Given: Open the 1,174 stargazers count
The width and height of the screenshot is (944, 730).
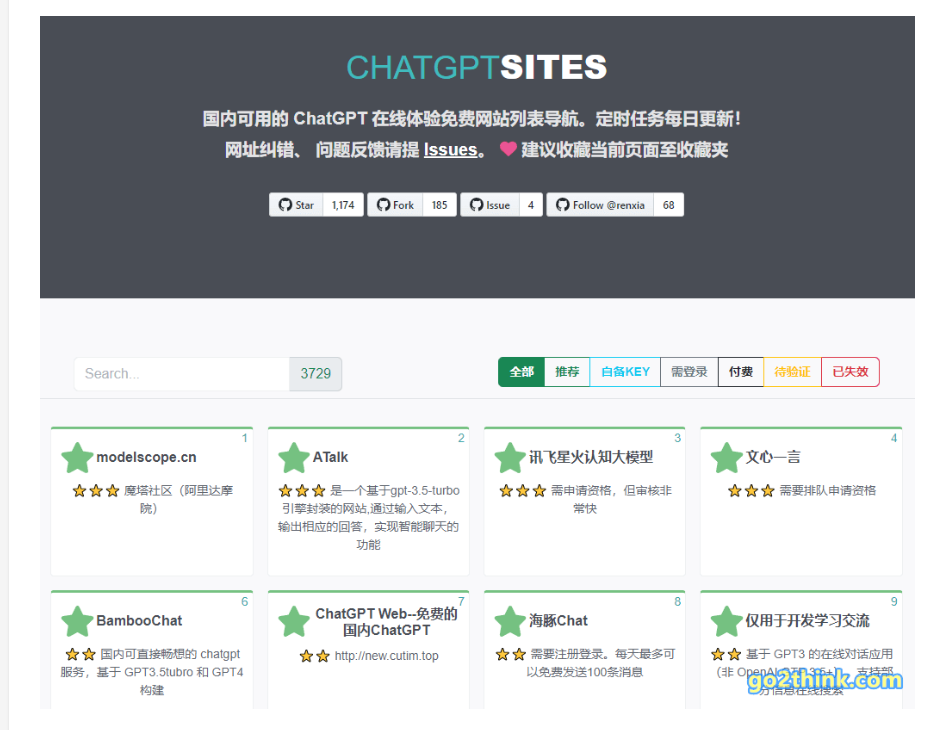Looking at the screenshot, I should pyautogui.click(x=343, y=205).
